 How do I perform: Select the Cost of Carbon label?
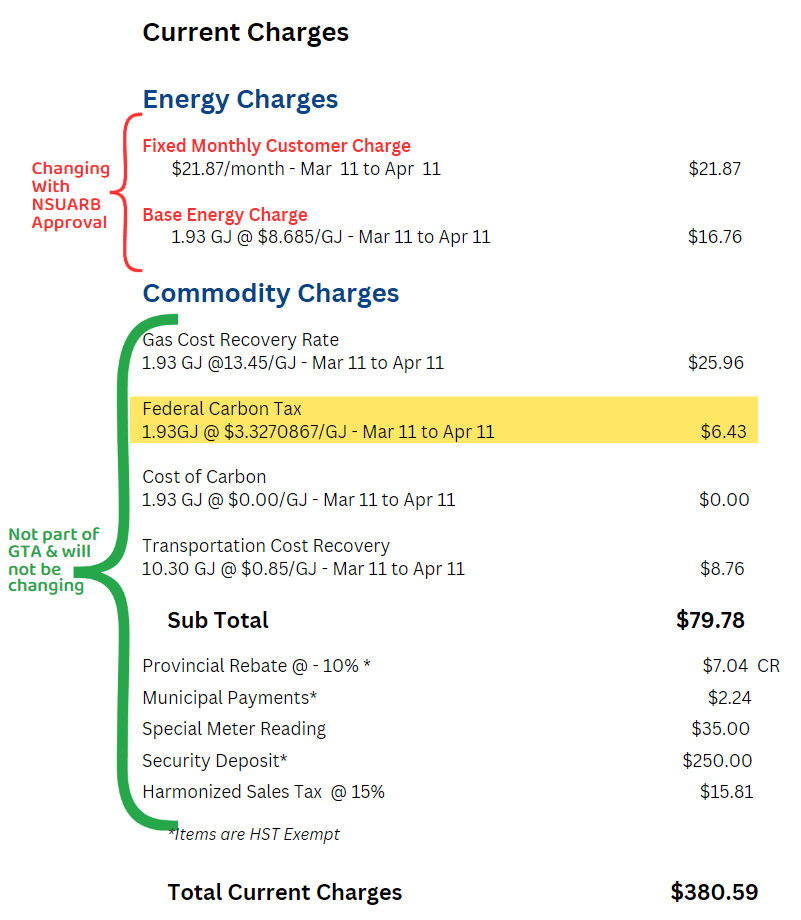click(x=204, y=477)
